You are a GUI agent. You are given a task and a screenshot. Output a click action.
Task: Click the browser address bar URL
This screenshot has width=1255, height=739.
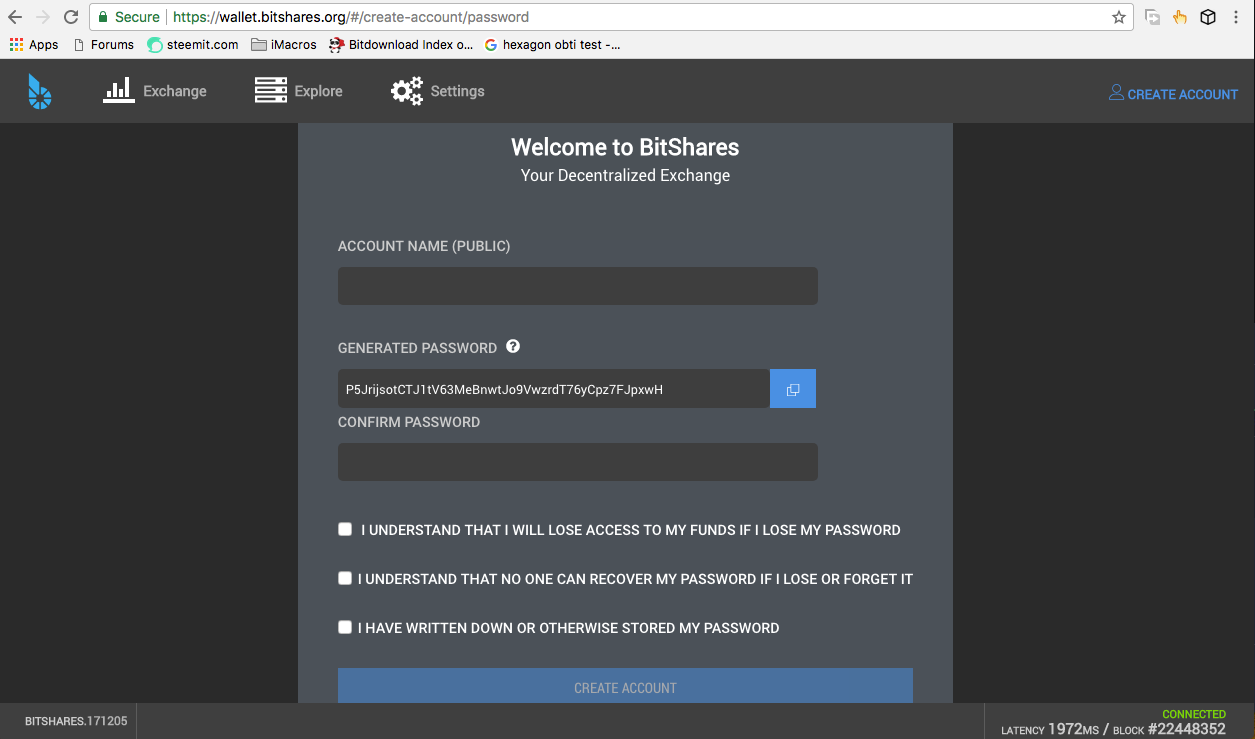pyautogui.click(x=351, y=17)
